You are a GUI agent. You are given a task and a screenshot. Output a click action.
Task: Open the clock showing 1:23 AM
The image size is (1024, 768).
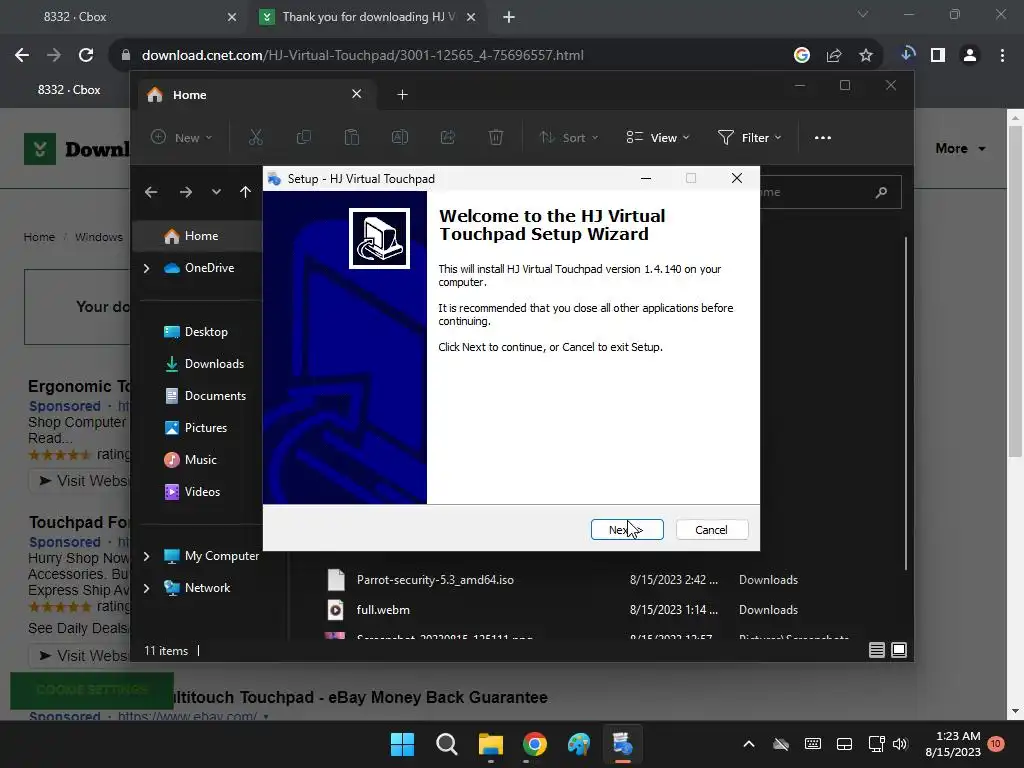(953, 744)
